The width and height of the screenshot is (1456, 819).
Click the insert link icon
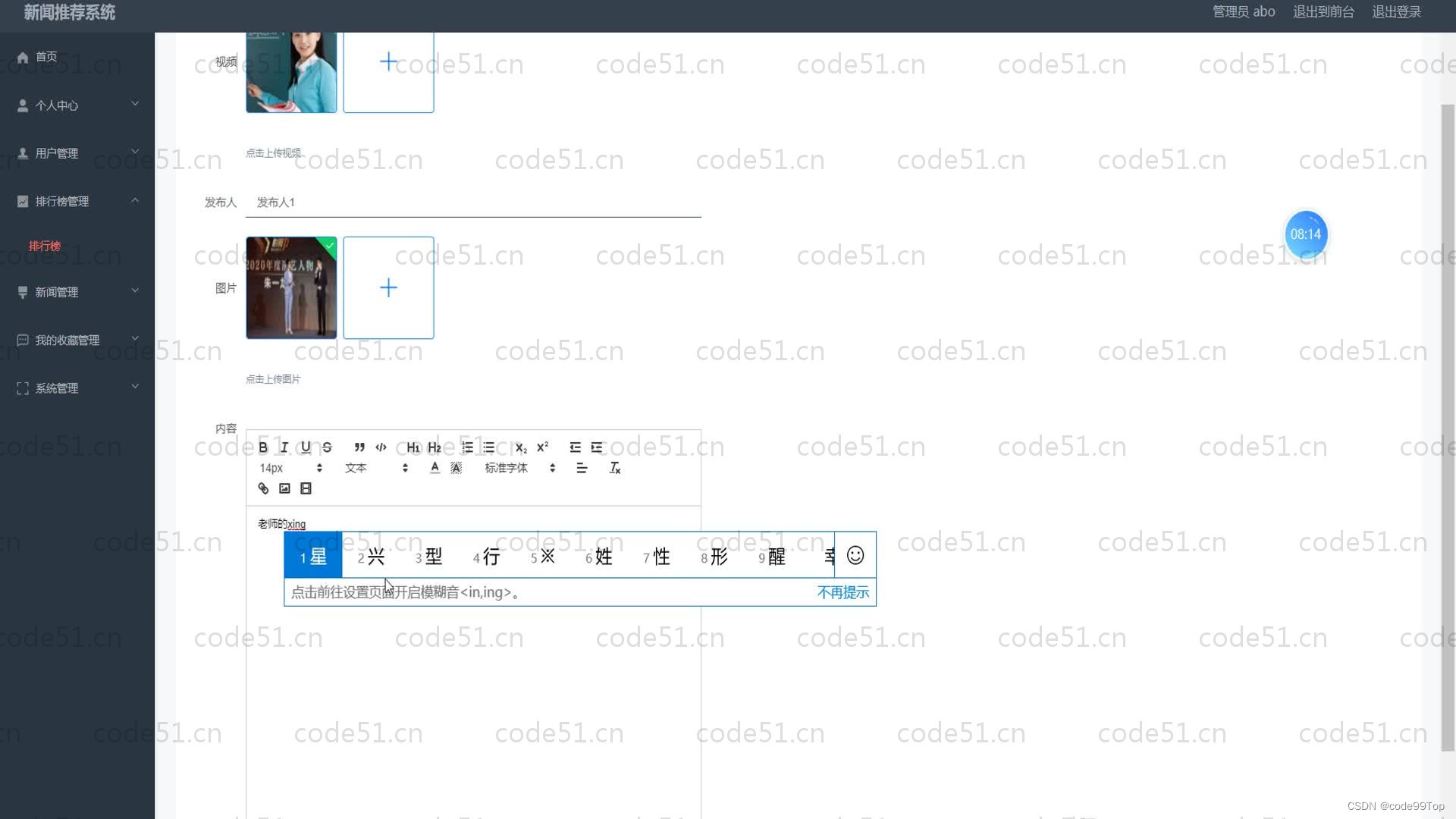point(263,488)
